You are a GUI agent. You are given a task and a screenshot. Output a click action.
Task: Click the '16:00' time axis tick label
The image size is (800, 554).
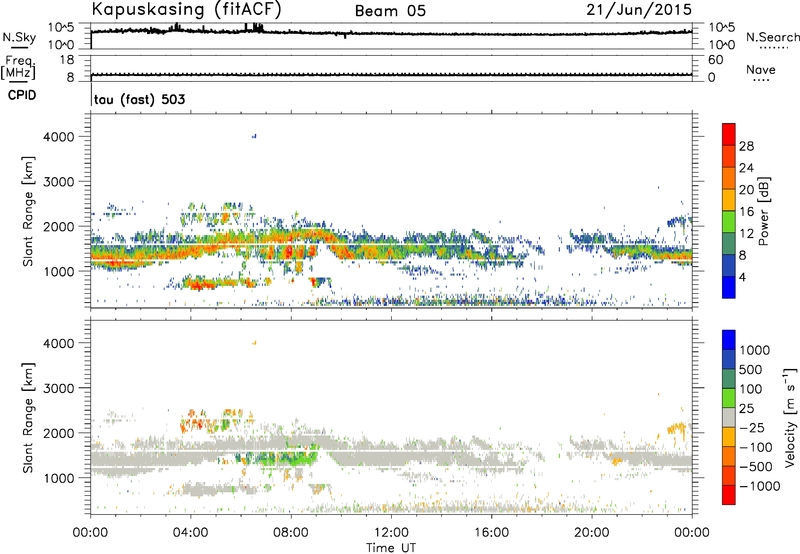[x=491, y=533]
